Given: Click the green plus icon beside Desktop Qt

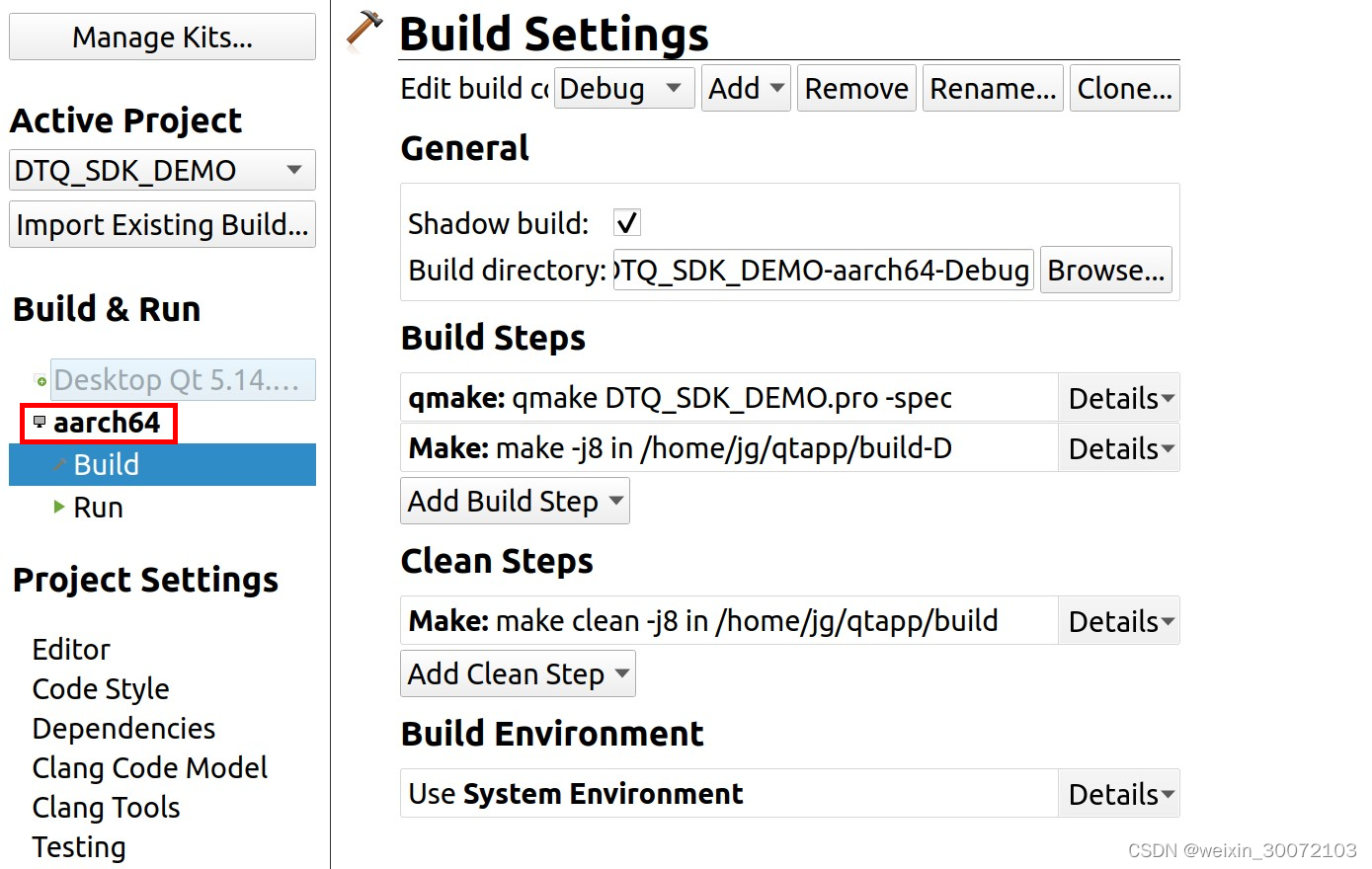Looking at the screenshot, I should 40,381.
